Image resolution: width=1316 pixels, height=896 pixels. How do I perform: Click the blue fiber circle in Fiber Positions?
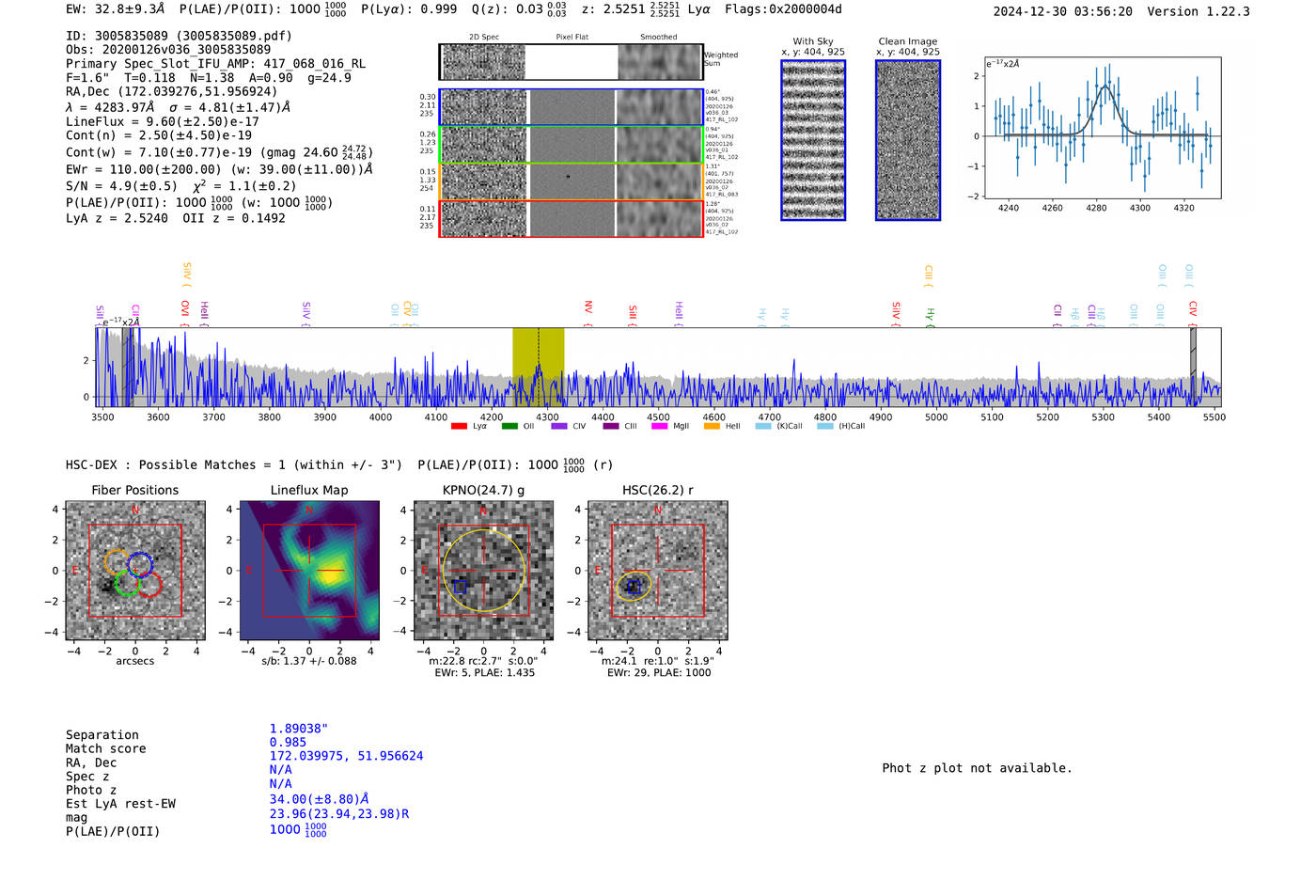(x=140, y=565)
